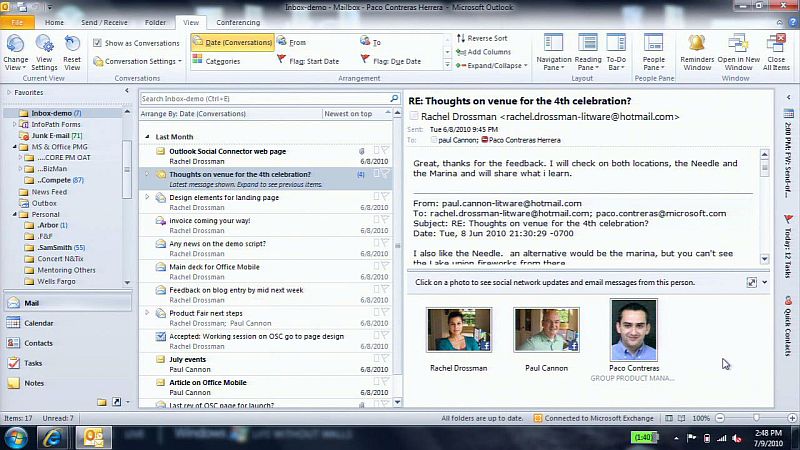Flag the Invoice coming your way message
Image resolution: width=800 pixels, height=450 pixels.
[385, 219]
